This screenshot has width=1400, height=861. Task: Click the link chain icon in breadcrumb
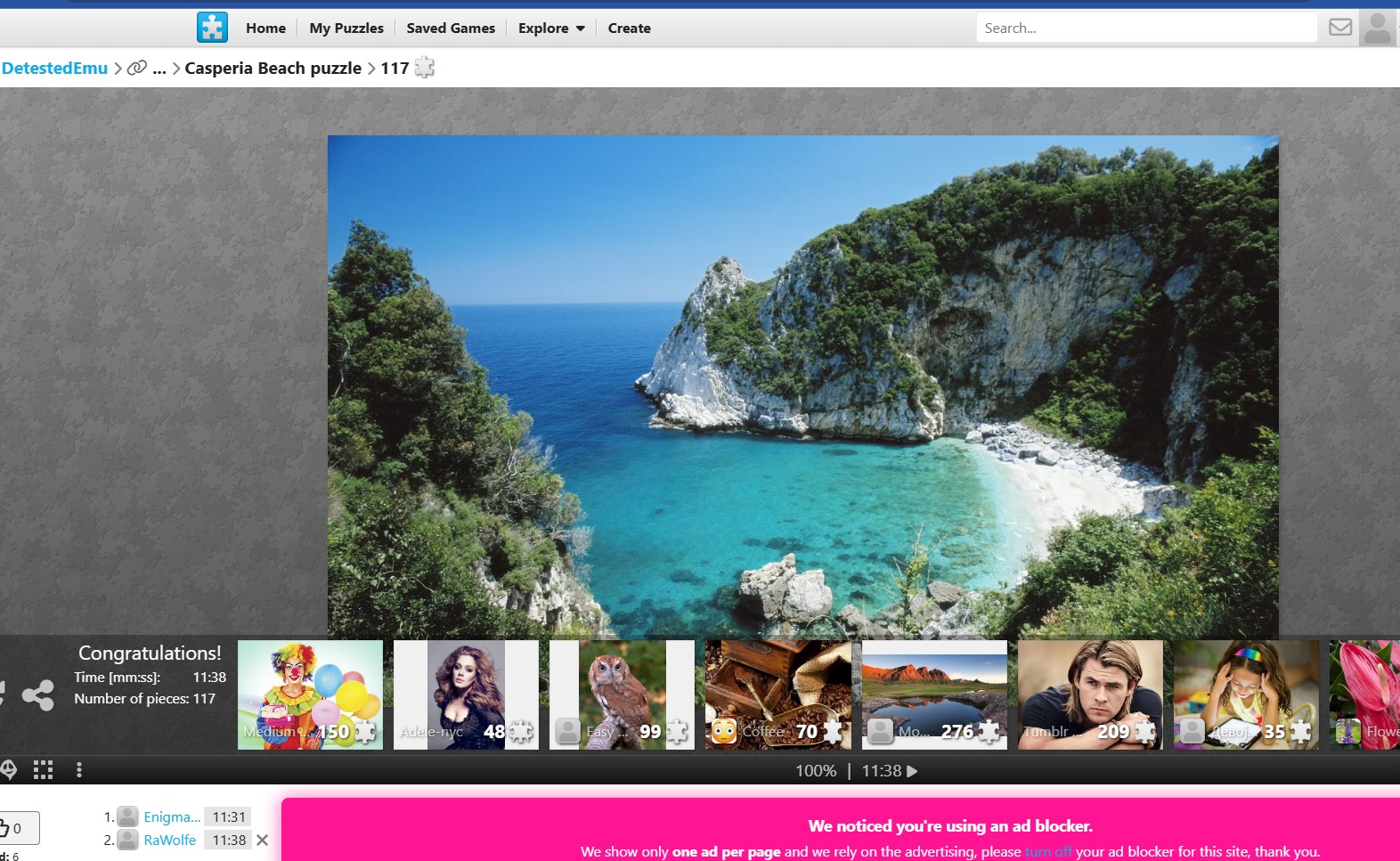[x=136, y=68]
